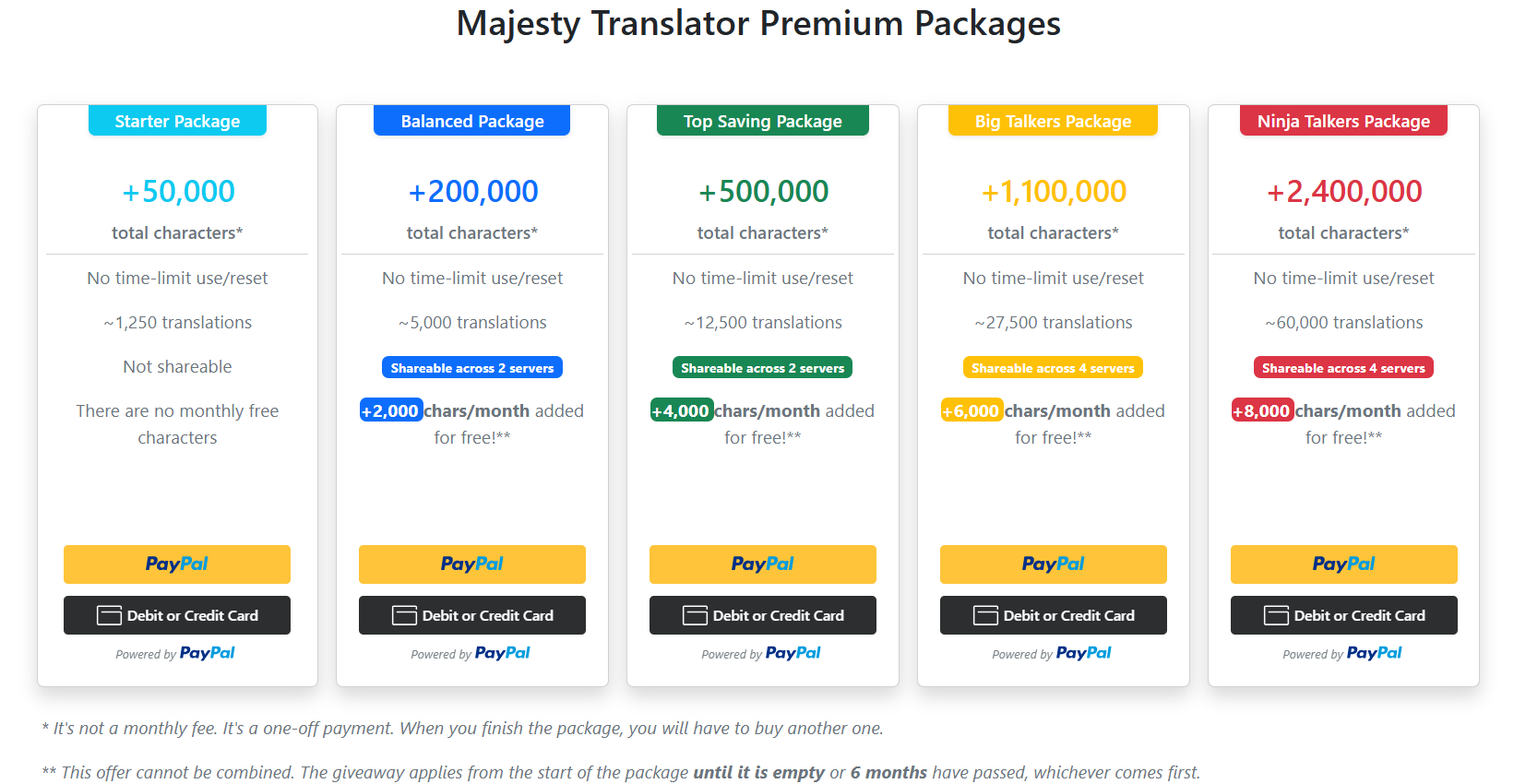Buy Big Talkers Package via yellow PayPal button
This screenshot has height=784, width=1514.
tap(1054, 564)
